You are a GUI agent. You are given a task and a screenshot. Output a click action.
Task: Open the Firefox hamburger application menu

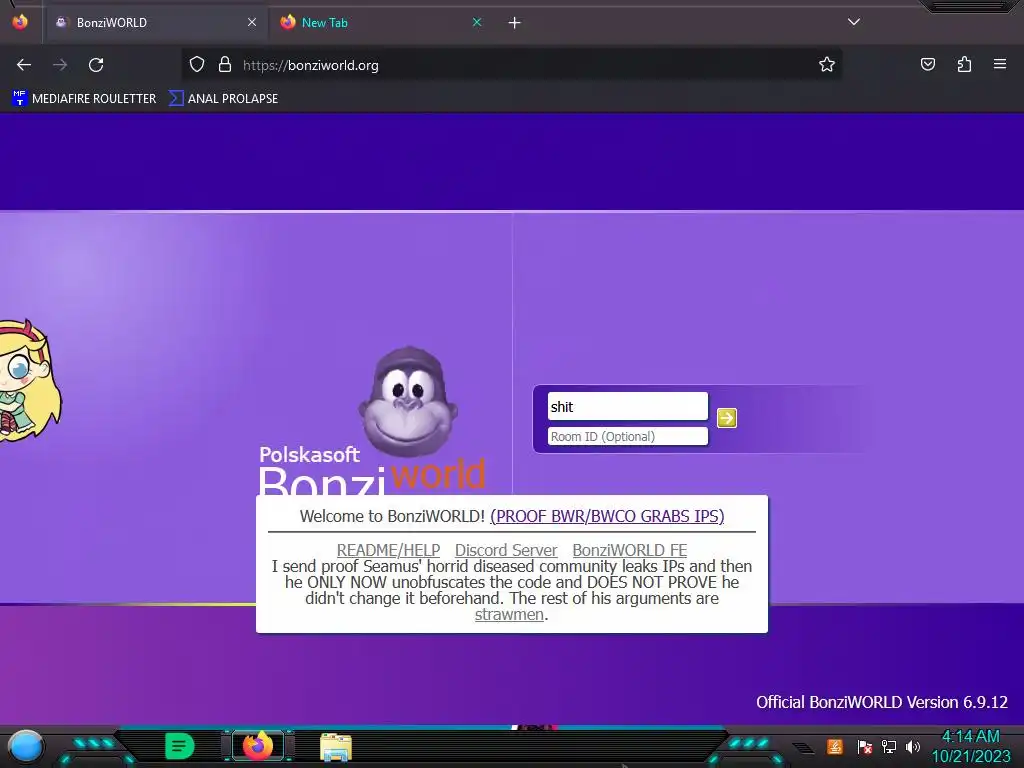(1000, 64)
